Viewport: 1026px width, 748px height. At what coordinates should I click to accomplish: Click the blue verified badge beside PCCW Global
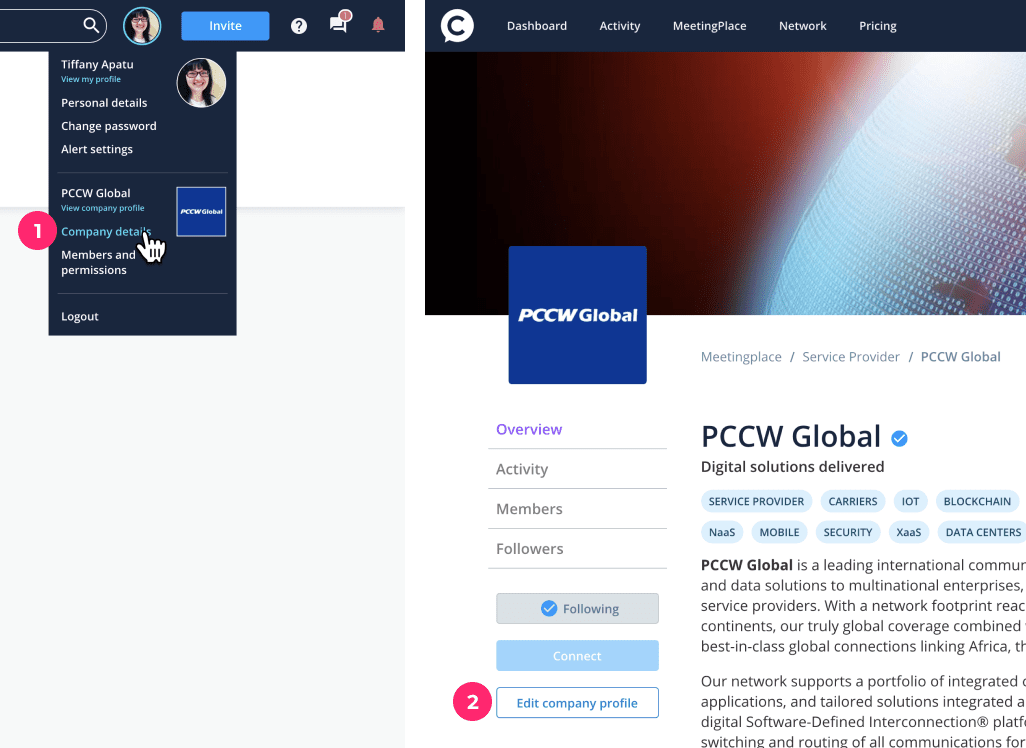899,438
